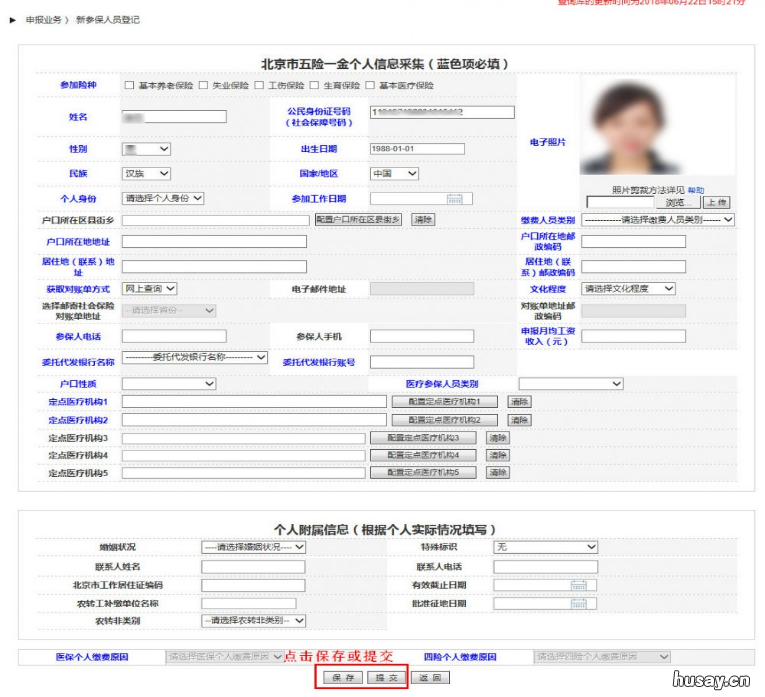Click 配置定点医疗机构4 button
Screen dimensions: 765x697
pos(423,456)
